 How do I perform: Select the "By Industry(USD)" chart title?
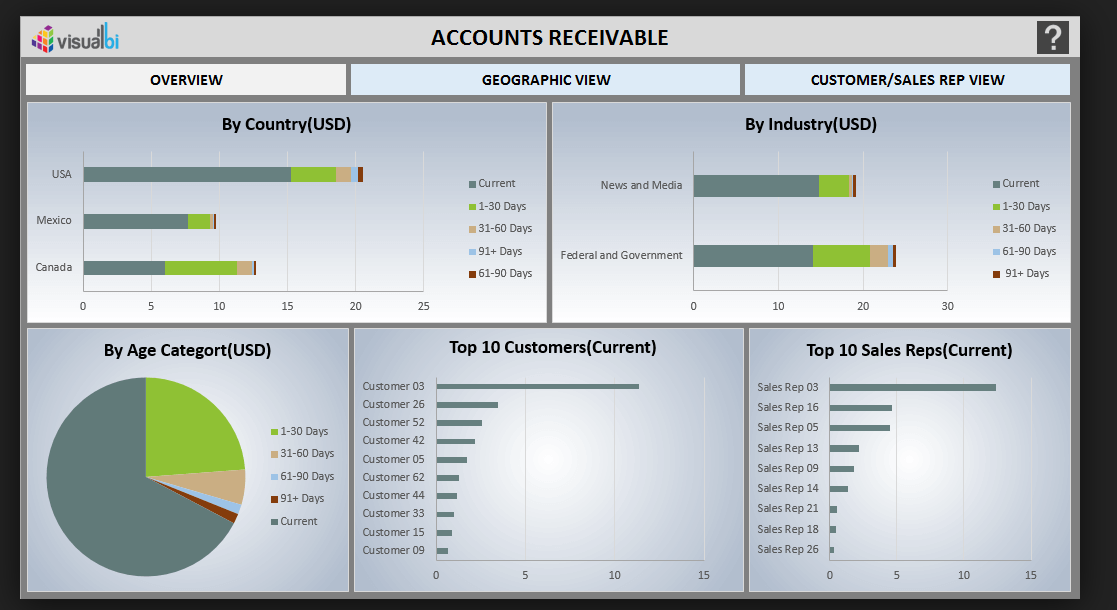[x=811, y=125]
